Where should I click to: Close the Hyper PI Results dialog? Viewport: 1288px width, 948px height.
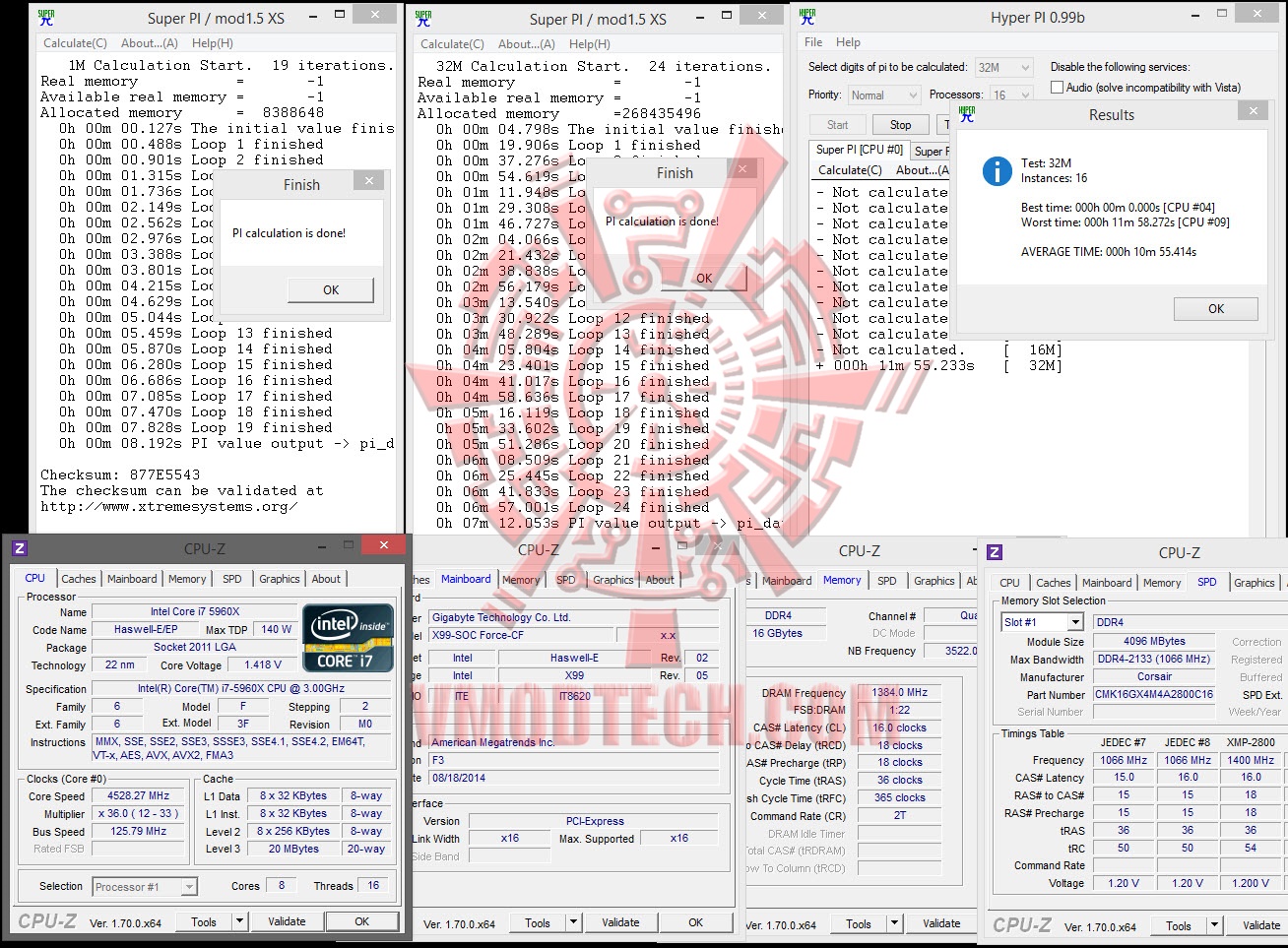pyautogui.click(x=1254, y=111)
